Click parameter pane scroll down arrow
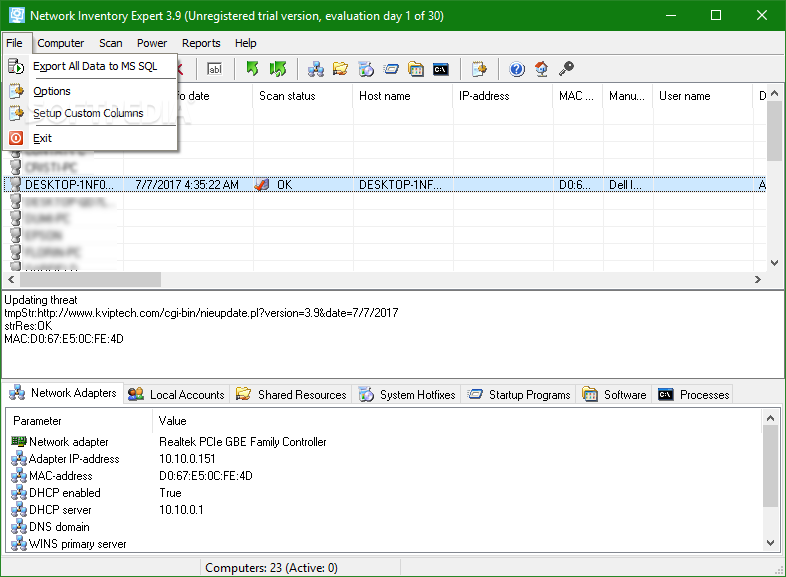 770,542
